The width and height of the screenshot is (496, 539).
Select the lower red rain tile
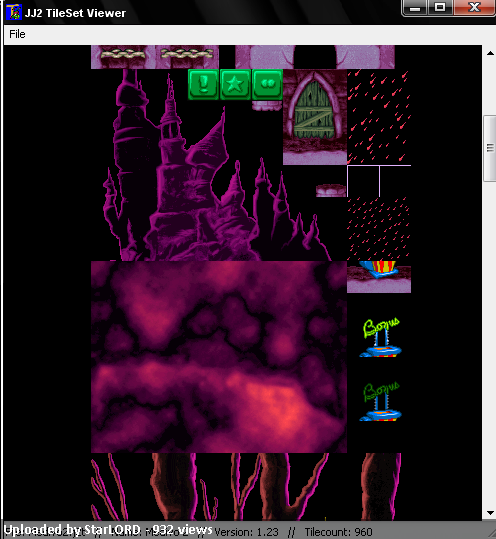tap(379, 229)
